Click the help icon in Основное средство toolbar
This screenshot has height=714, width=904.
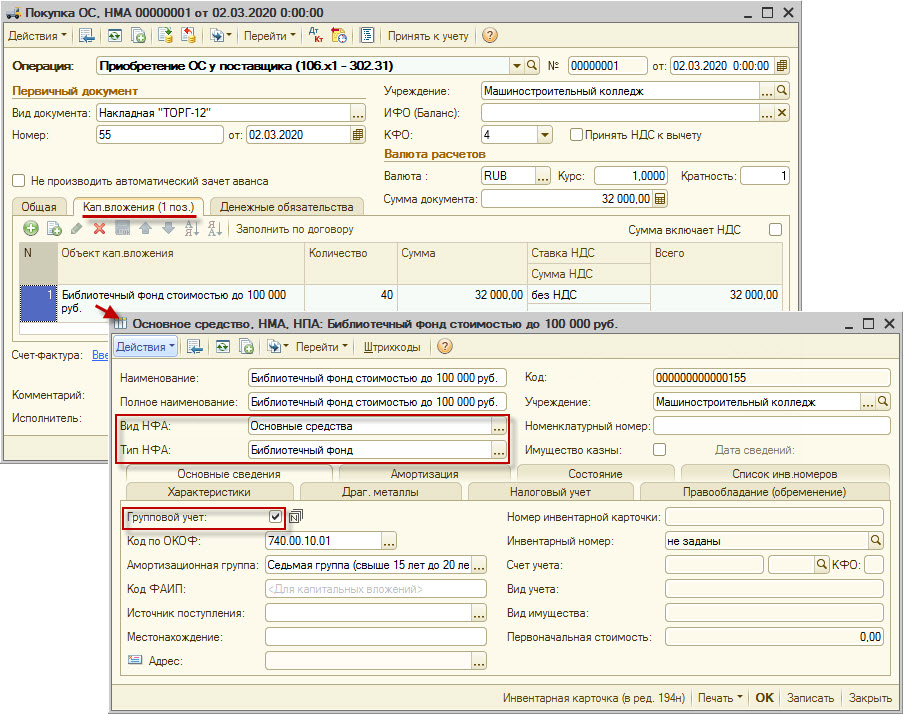pyautogui.click(x=445, y=347)
